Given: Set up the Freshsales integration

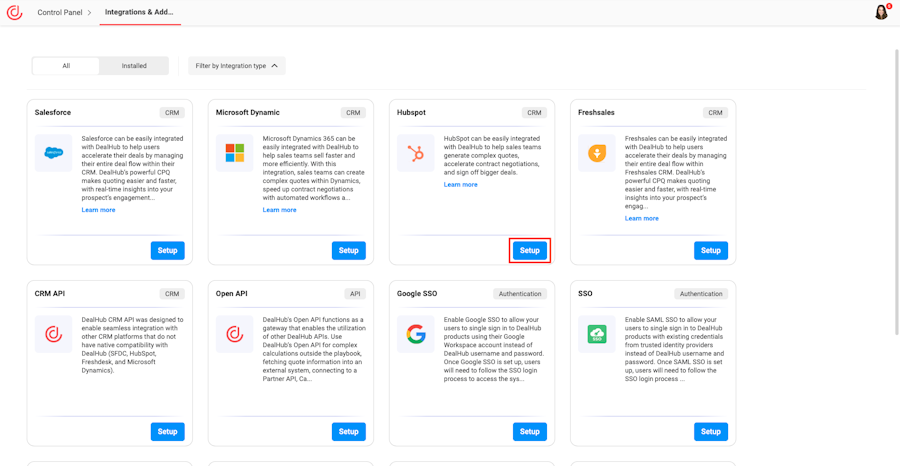Looking at the screenshot, I should pyautogui.click(x=711, y=251).
